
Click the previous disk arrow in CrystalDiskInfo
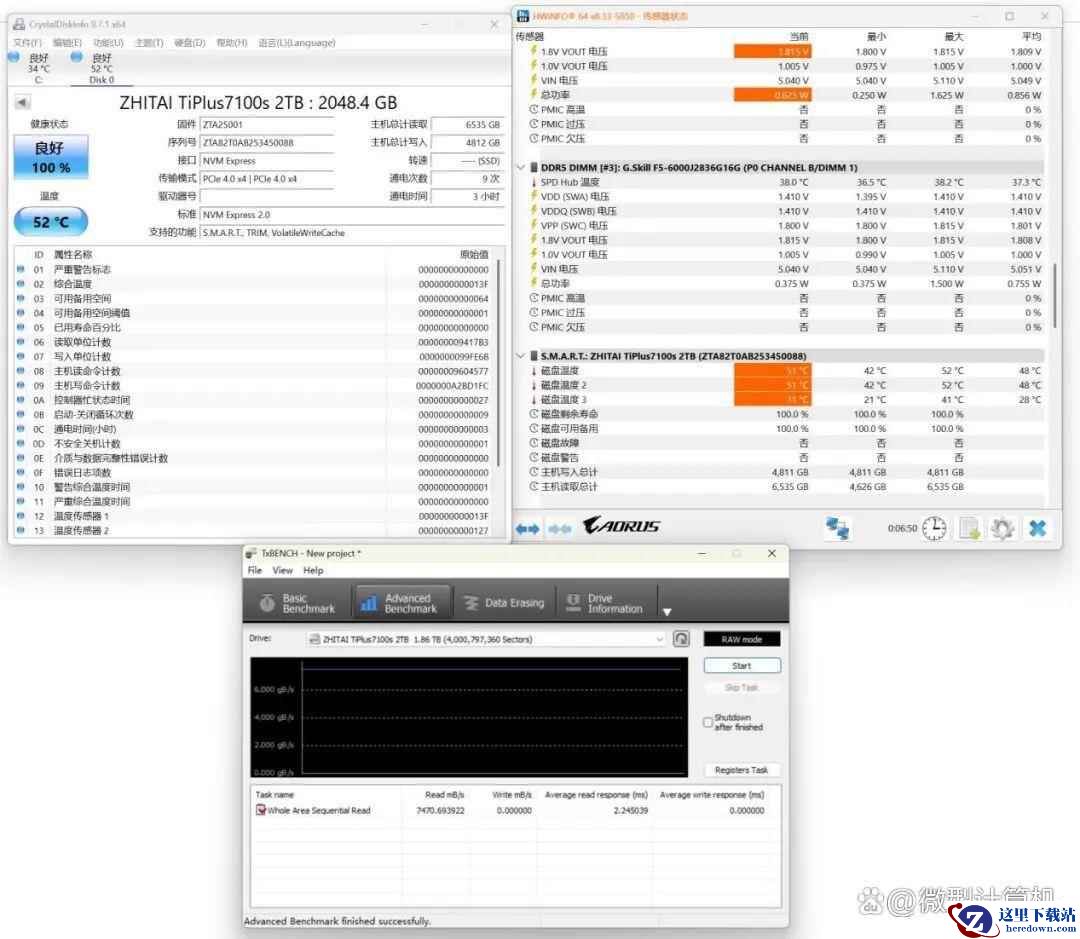coord(22,102)
